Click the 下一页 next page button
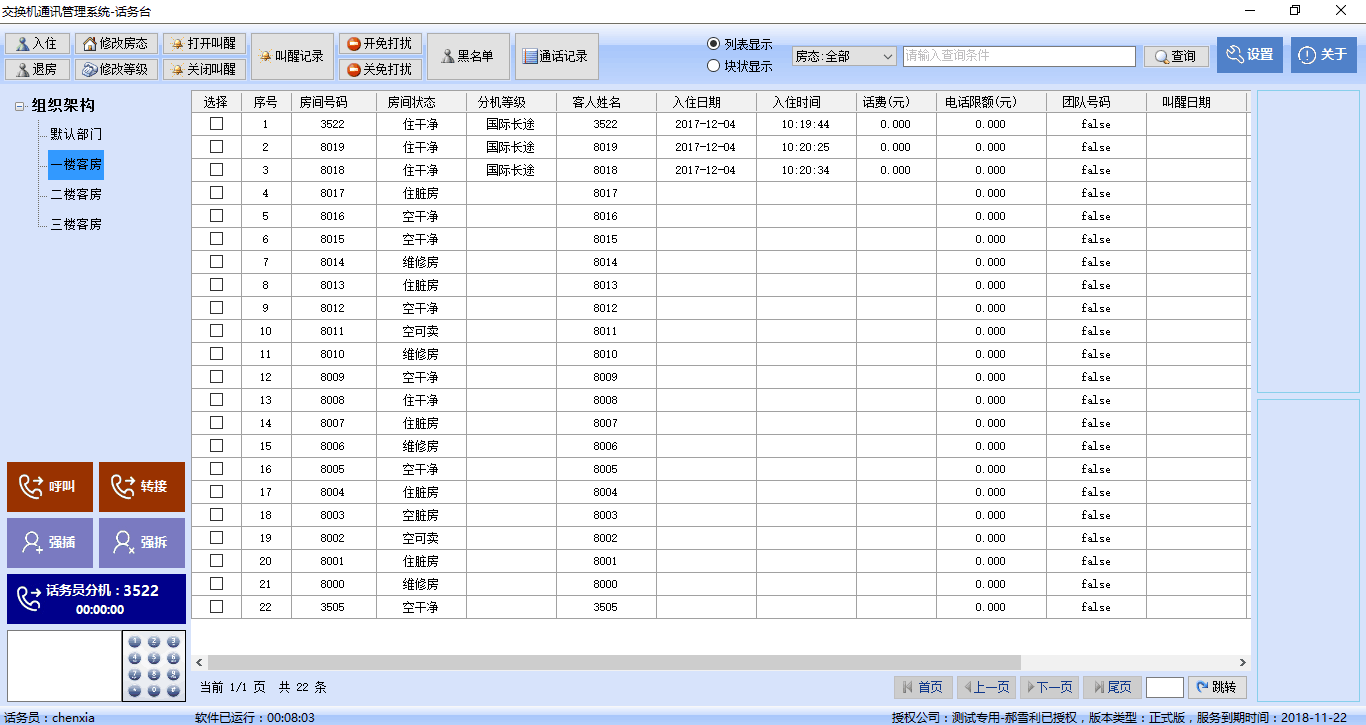 pyautogui.click(x=1049, y=687)
